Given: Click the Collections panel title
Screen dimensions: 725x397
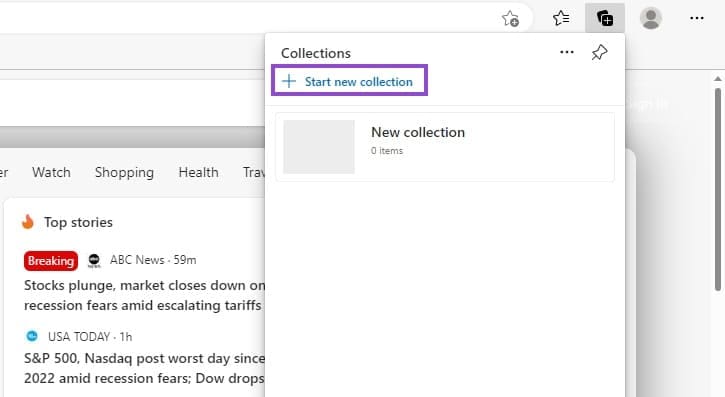Looking at the screenshot, I should coord(316,53).
